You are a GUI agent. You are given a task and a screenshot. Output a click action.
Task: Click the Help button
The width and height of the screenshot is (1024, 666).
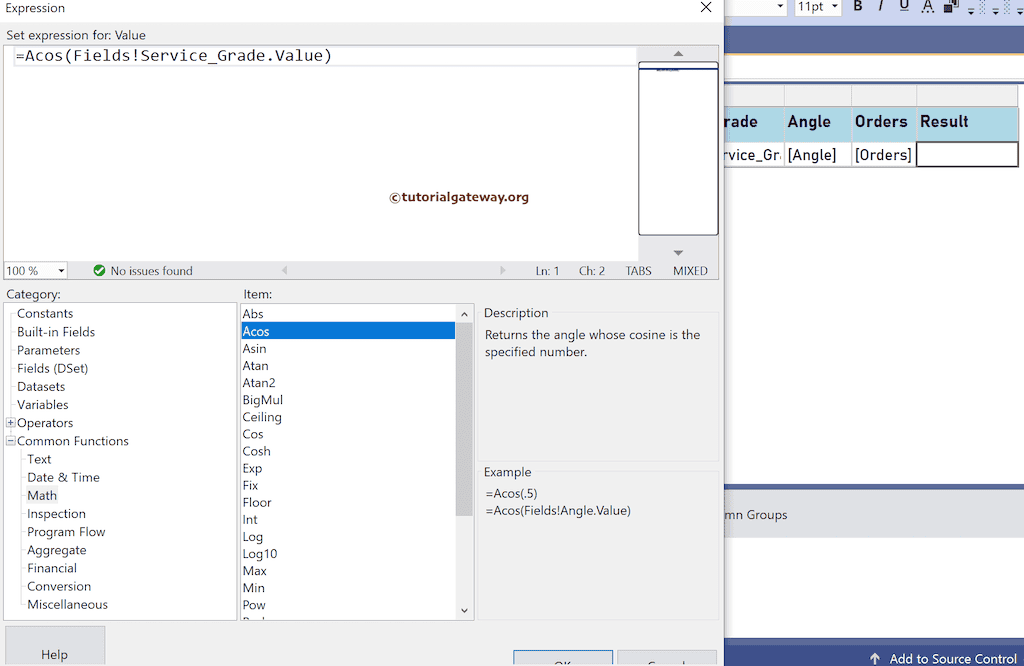pyautogui.click(x=55, y=646)
